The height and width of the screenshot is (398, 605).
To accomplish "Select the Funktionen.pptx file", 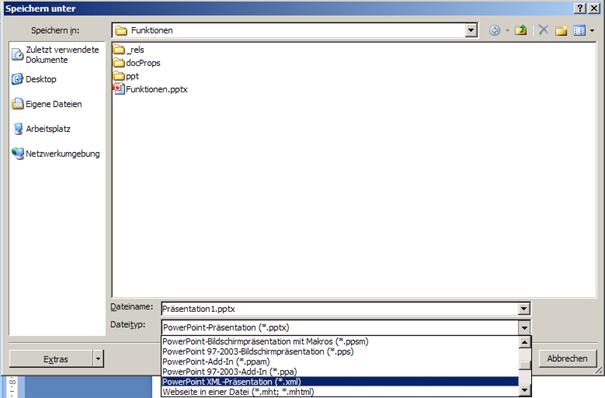I will coord(151,89).
